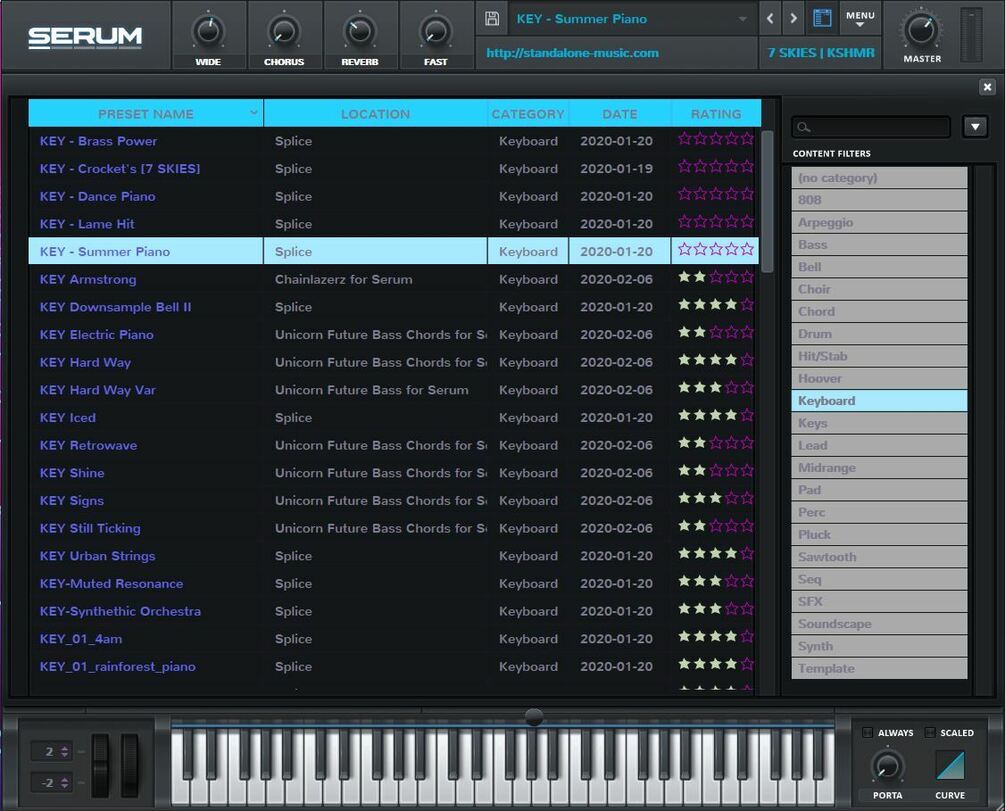1005x811 pixels.
Task: Click the mod wheel
Action: (x=129, y=765)
